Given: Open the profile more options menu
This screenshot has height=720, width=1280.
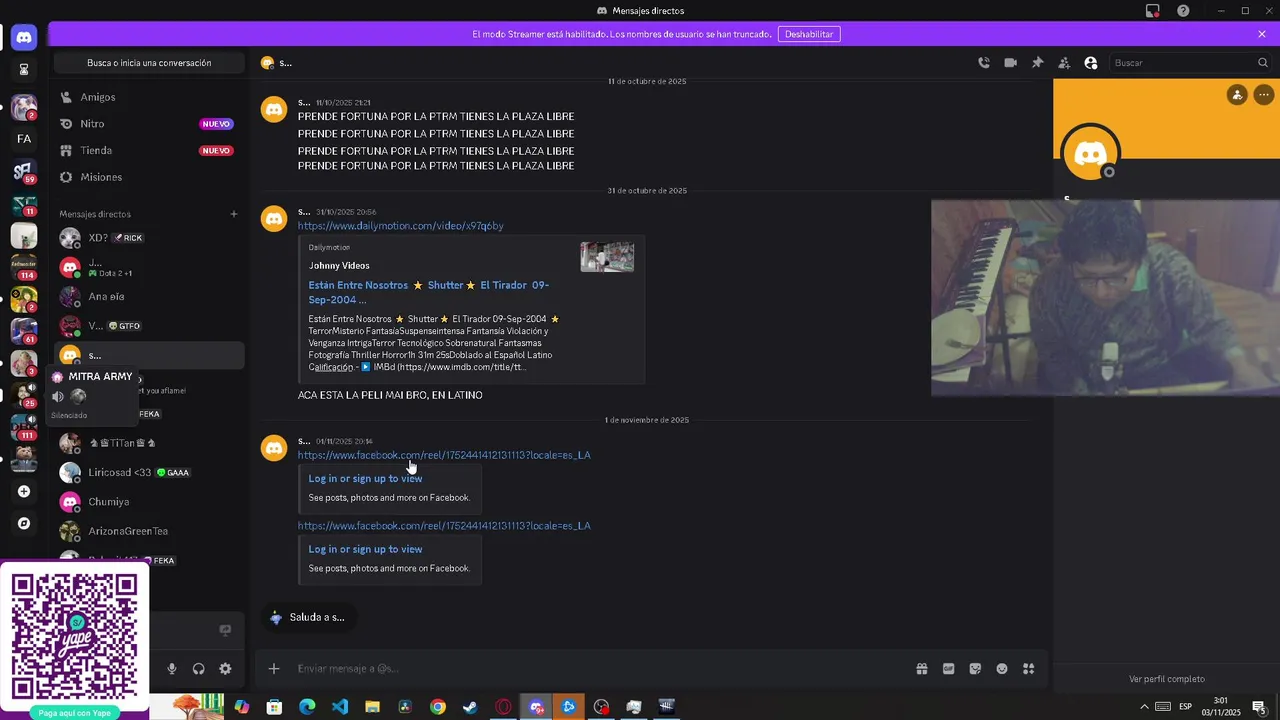Looking at the screenshot, I should pos(1264,95).
